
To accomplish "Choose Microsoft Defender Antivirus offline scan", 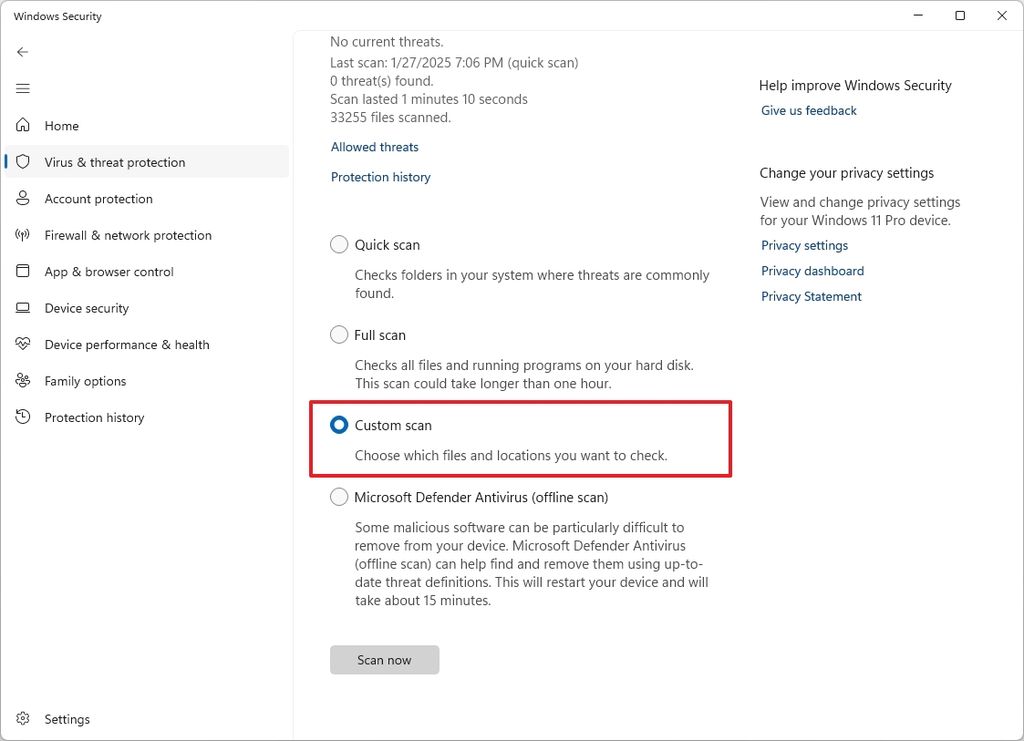I will click(x=338, y=497).
